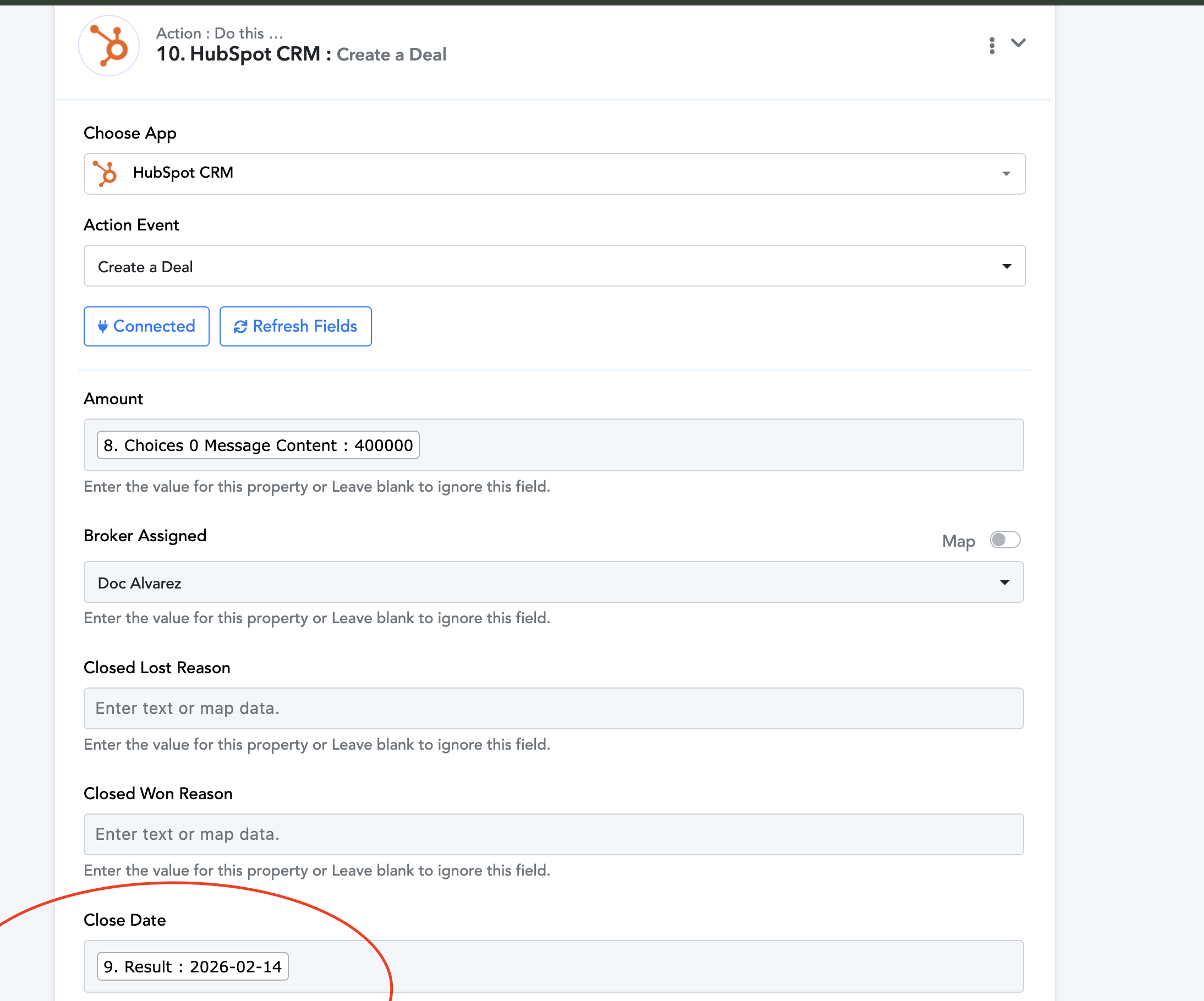Click the refresh arrows icon
The image size is (1204, 1001).
click(x=240, y=327)
